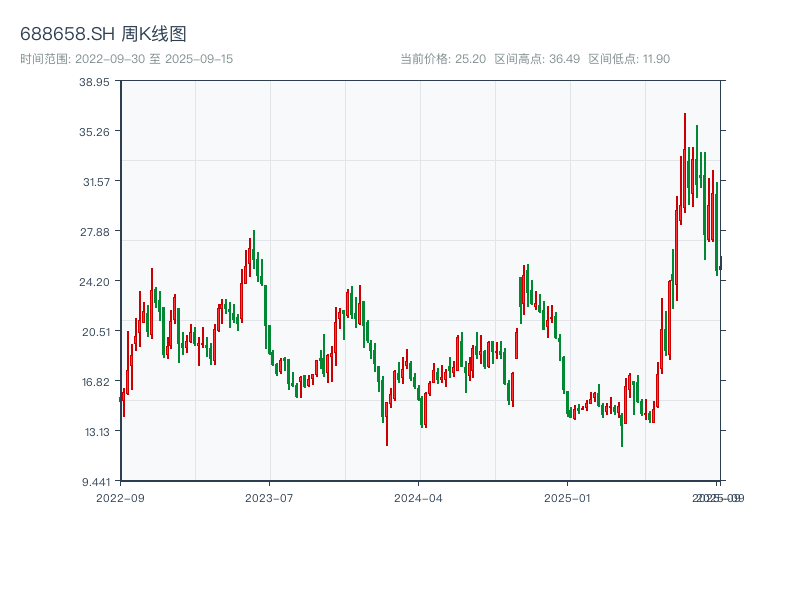Viewport: 800px width, 600px height.
Task: Select the date range text 2022-09-30 至 2025-09-15
Action: (154, 59)
